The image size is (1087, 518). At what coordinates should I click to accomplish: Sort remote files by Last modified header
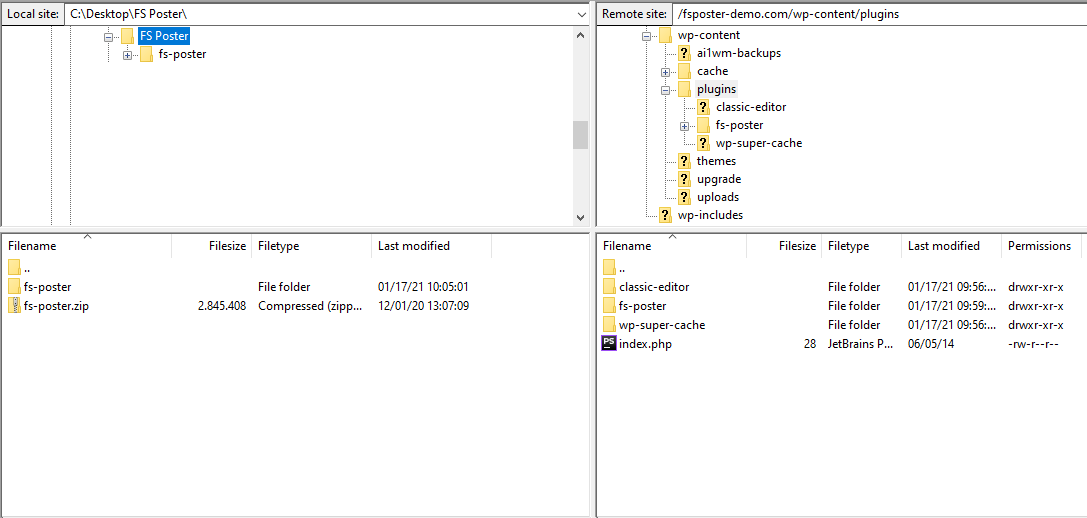click(952, 245)
